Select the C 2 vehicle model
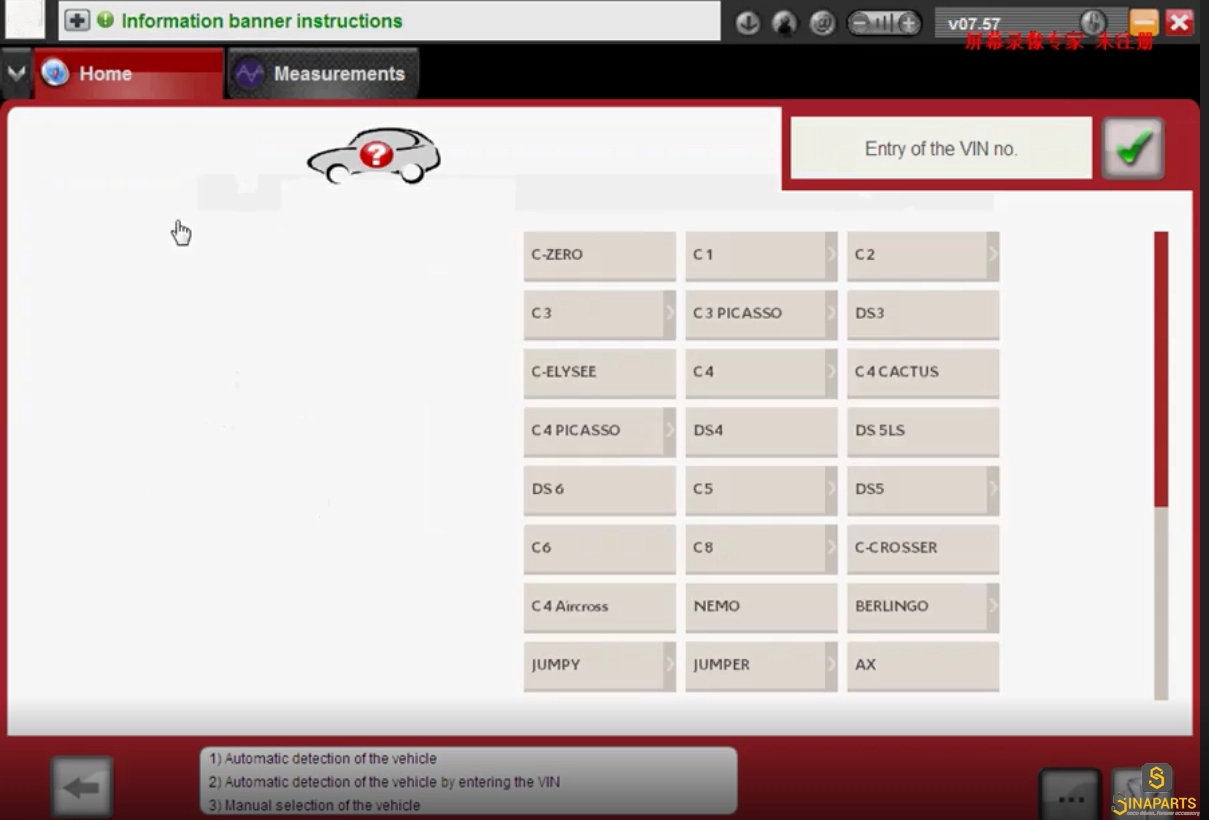Screen dimensions: 1209x820 coord(923,255)
